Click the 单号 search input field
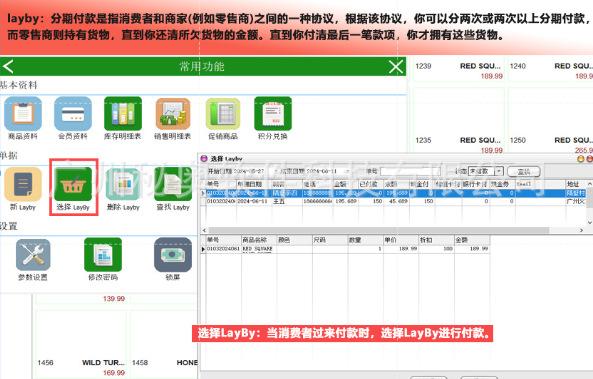 click(410, 171)
